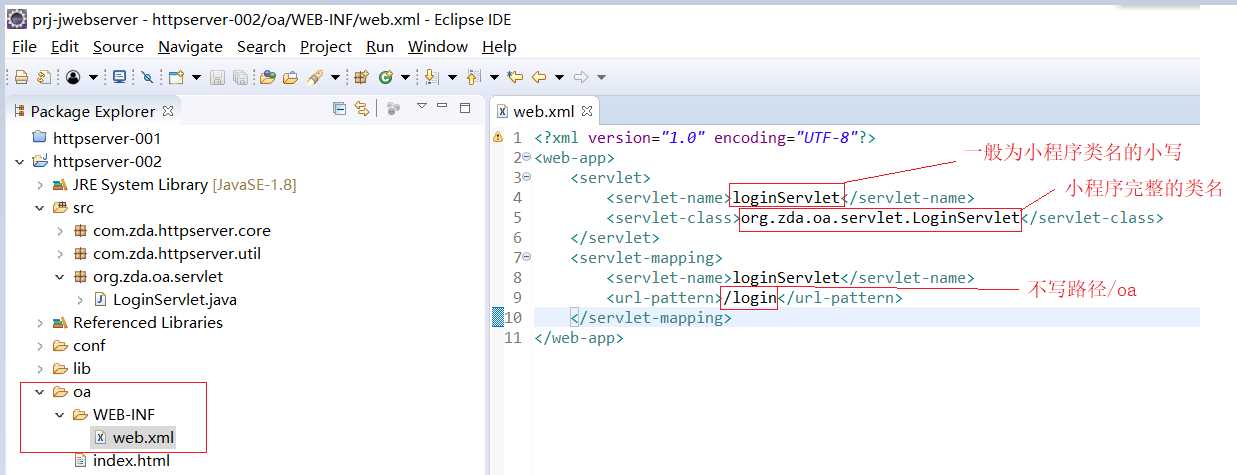Open Package Explorer View Menu triangle
This screenshot has height=475, width=1237.
421,107
